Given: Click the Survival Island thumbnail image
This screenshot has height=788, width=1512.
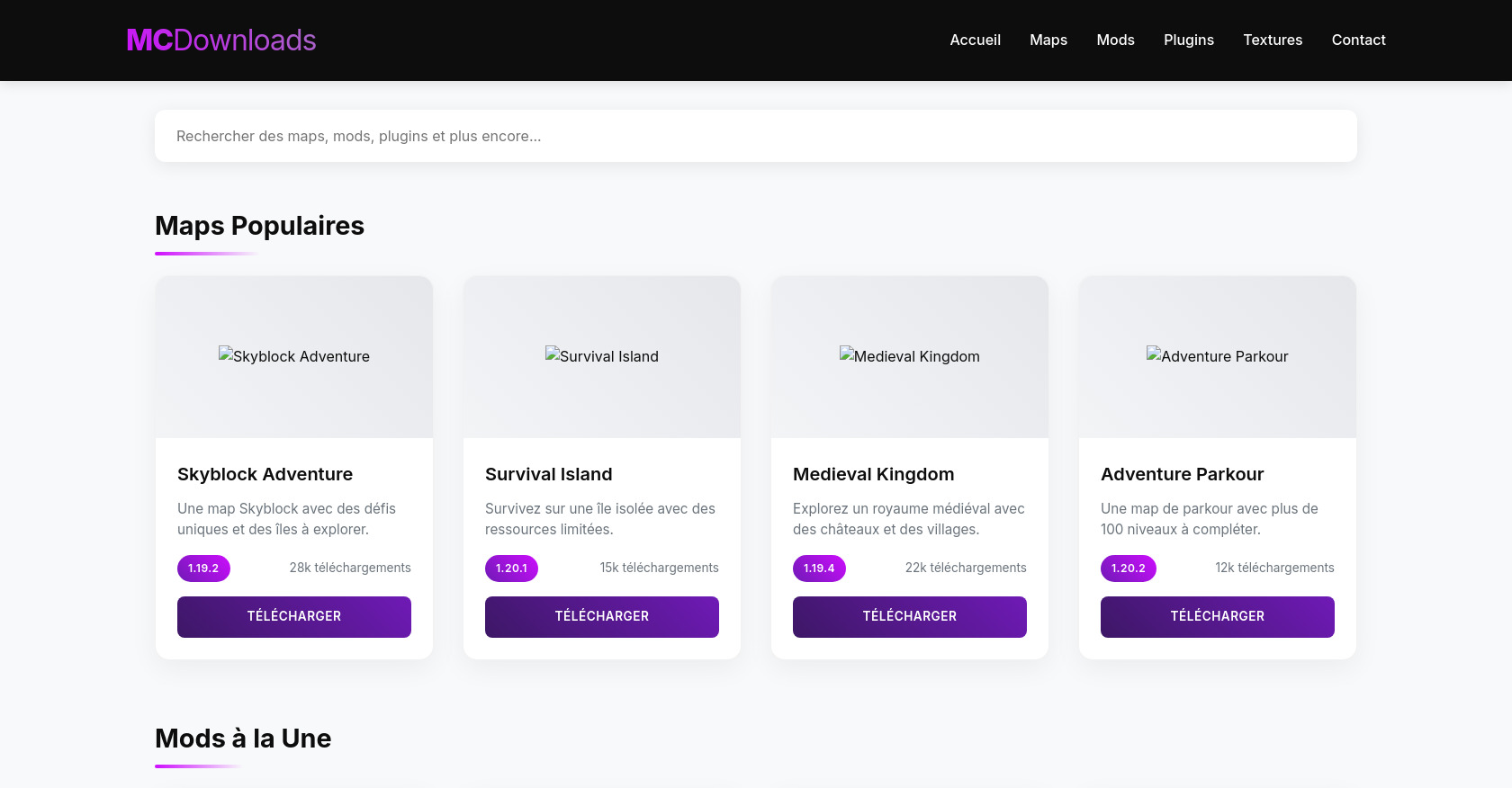Looking at the screenshot, I should [602, 357].
